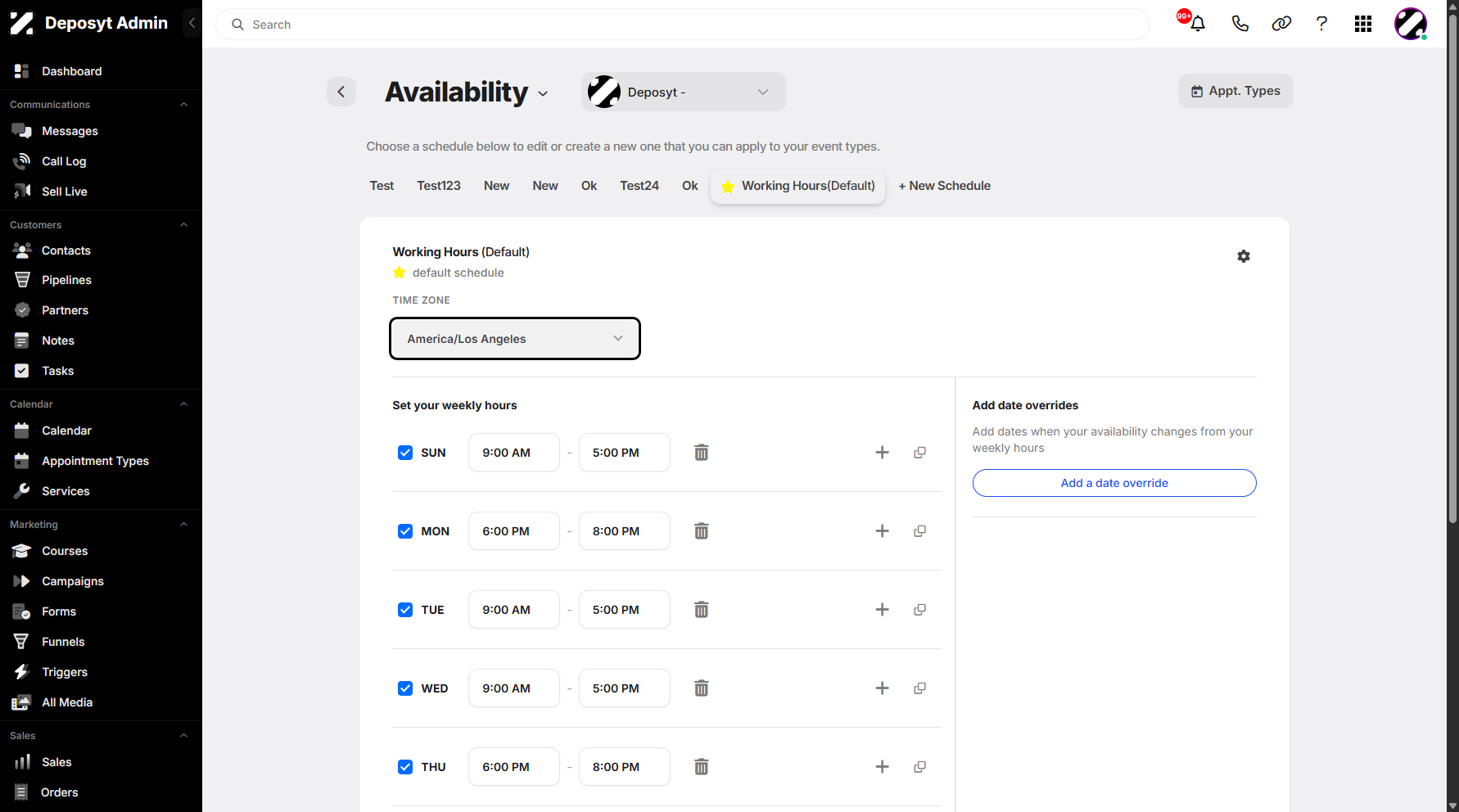Open the MON start time 6:00 PM field
The width and height of the screenshot is (1459, 812).
pyautogui.click(x=514, y=531)
